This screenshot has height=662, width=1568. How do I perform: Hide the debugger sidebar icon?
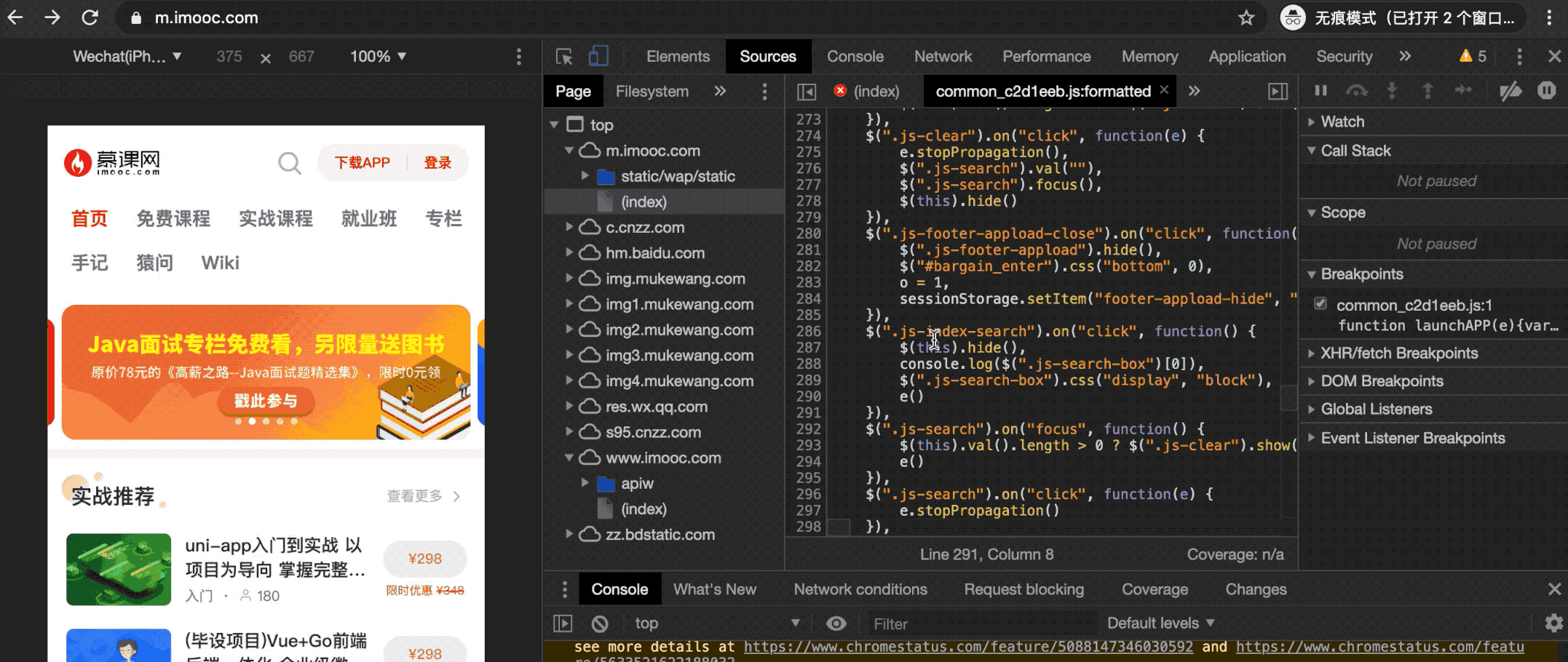click(x=1278, y=91)
